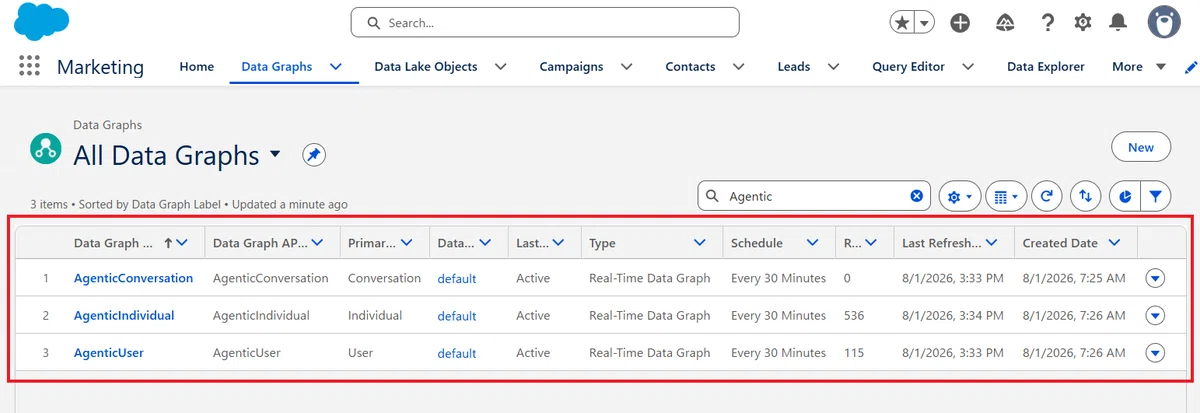Click the New button
Viewport: 1200px width, 413px height.
click(1141, 147)
